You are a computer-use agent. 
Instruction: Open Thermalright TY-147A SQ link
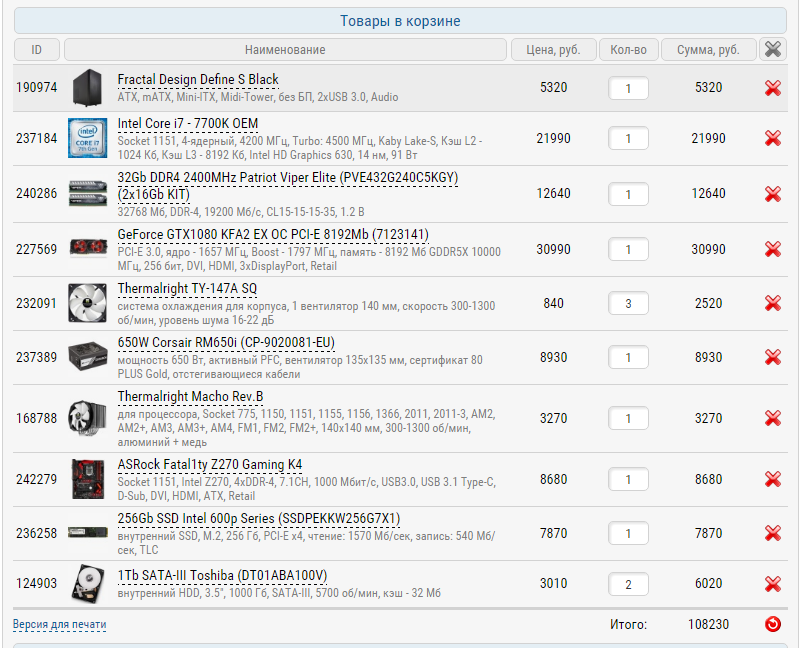pyautogui.click(x=187, y=289)
